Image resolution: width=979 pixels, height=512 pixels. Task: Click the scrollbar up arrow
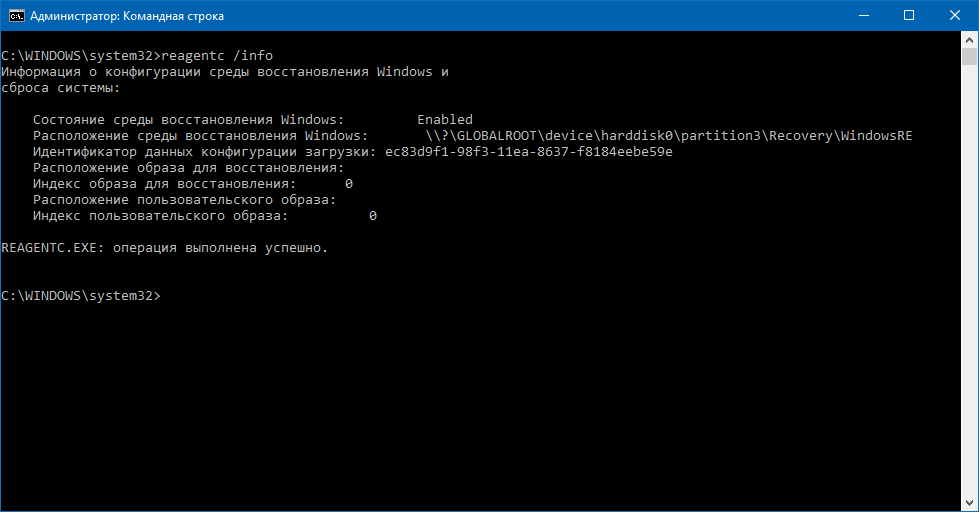970,38
